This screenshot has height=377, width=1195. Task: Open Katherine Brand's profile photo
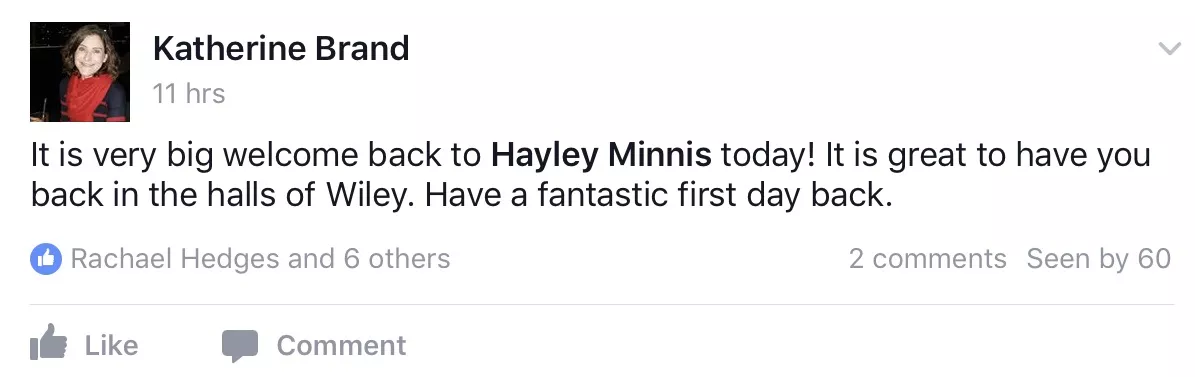tap(80, 72)
